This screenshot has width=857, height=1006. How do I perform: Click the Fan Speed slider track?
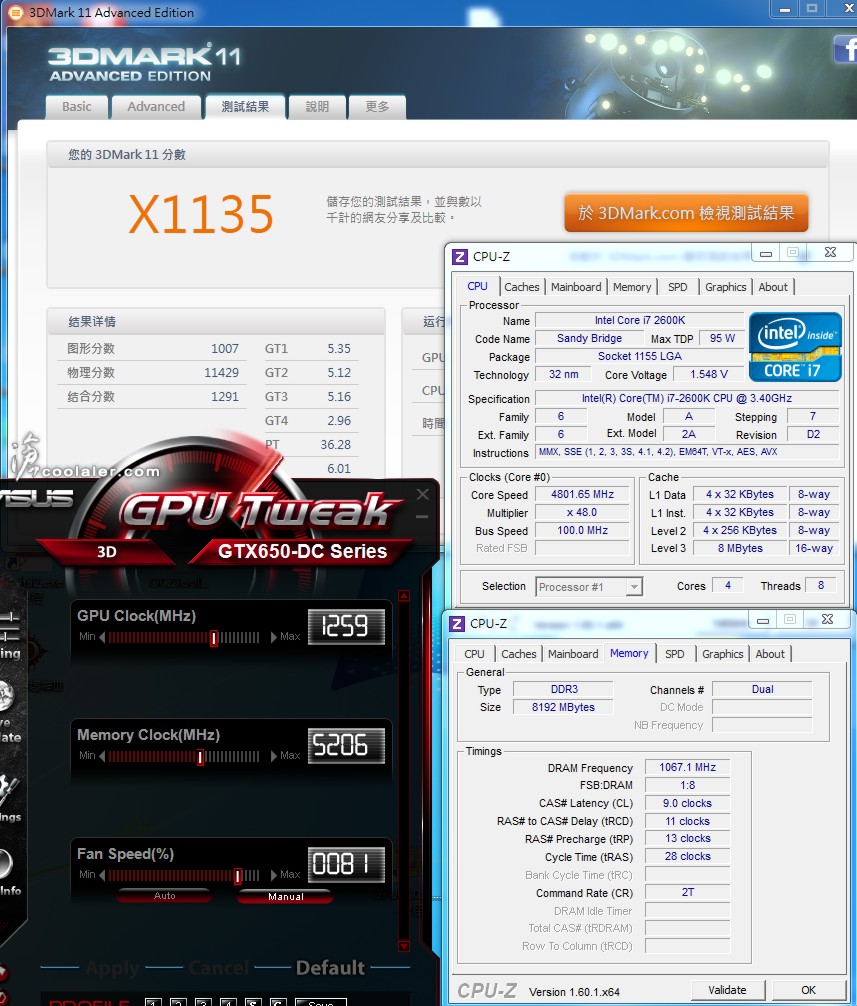[183, 876]
